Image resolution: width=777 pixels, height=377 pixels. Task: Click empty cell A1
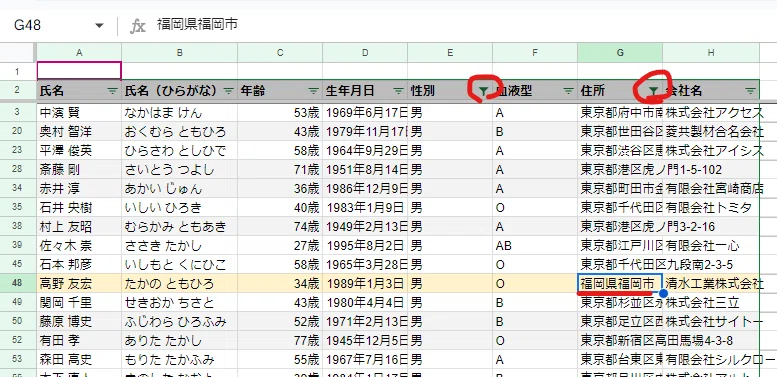79,71
